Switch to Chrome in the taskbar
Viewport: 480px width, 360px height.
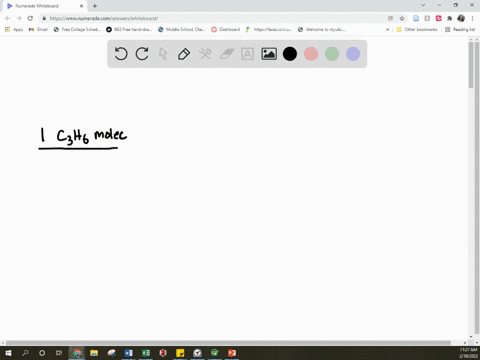tap(77, 353)
